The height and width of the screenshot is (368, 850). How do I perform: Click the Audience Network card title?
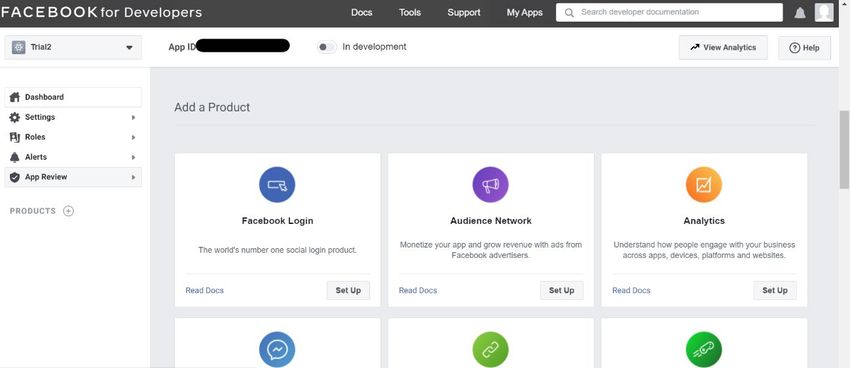491,221
